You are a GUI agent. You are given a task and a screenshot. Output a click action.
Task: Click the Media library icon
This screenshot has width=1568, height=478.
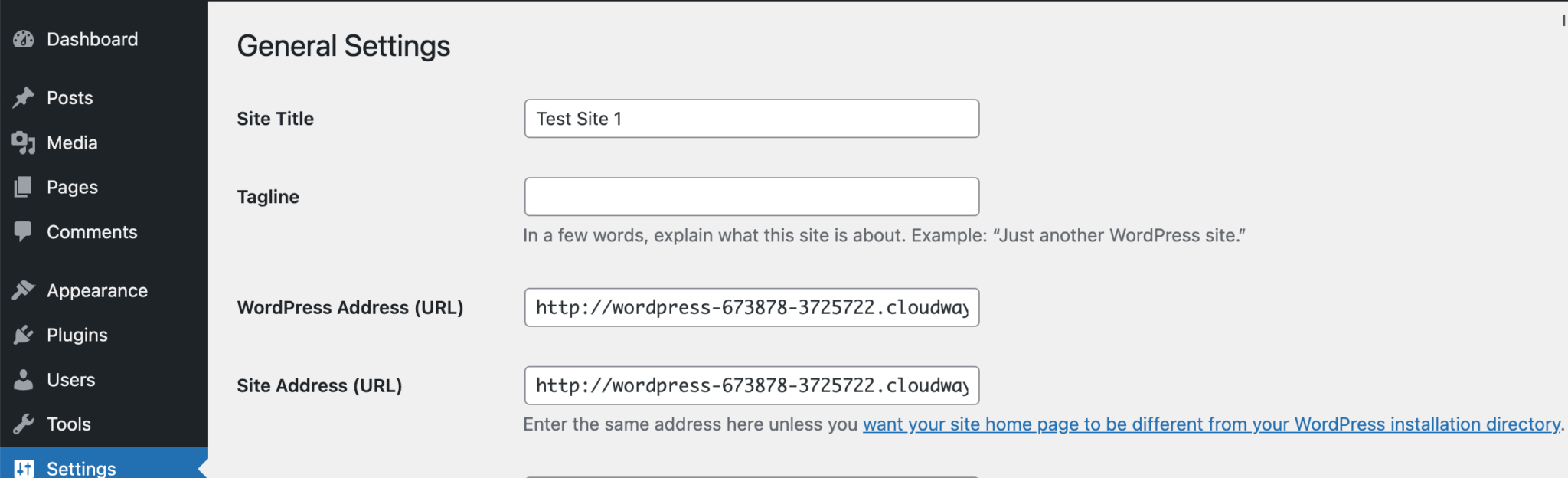pyautogui.click(x=24, y=142)
